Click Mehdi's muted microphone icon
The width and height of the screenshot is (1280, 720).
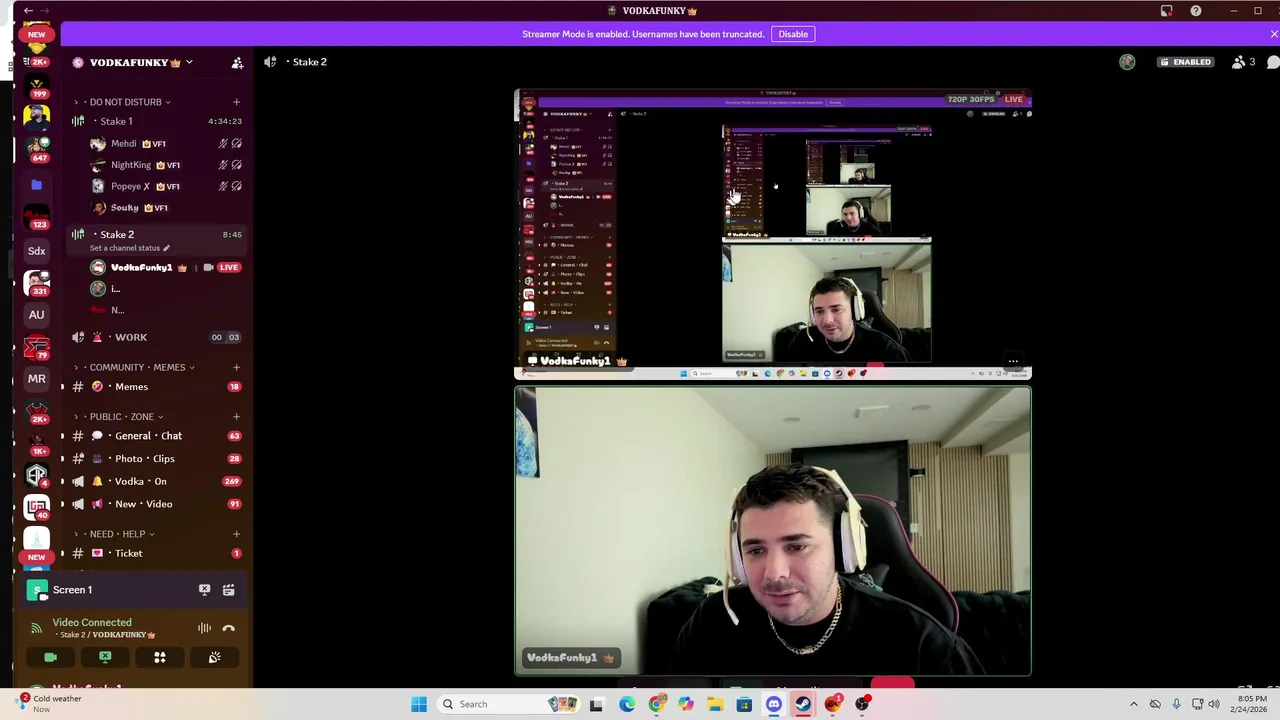click(x=223, y=143)
